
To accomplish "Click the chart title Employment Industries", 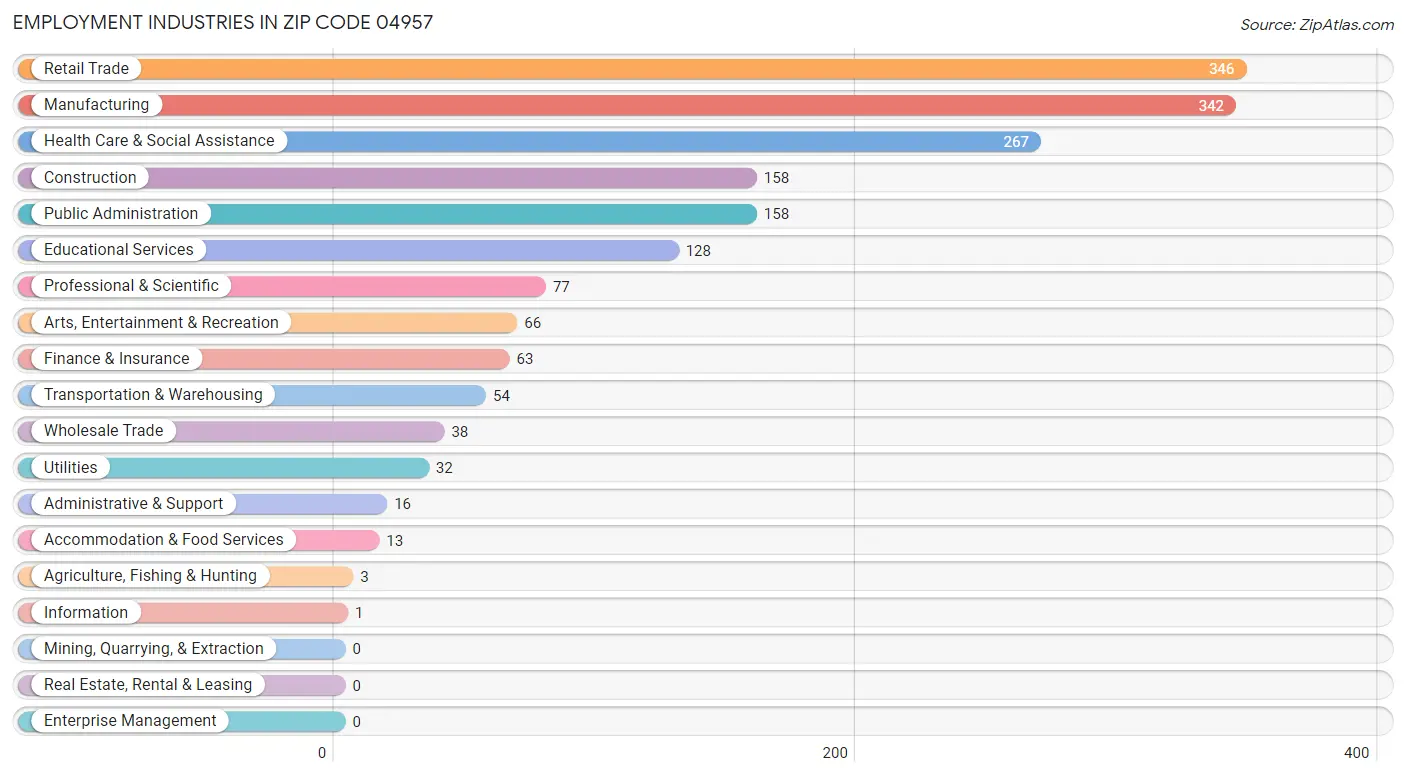I will point(223,22).
